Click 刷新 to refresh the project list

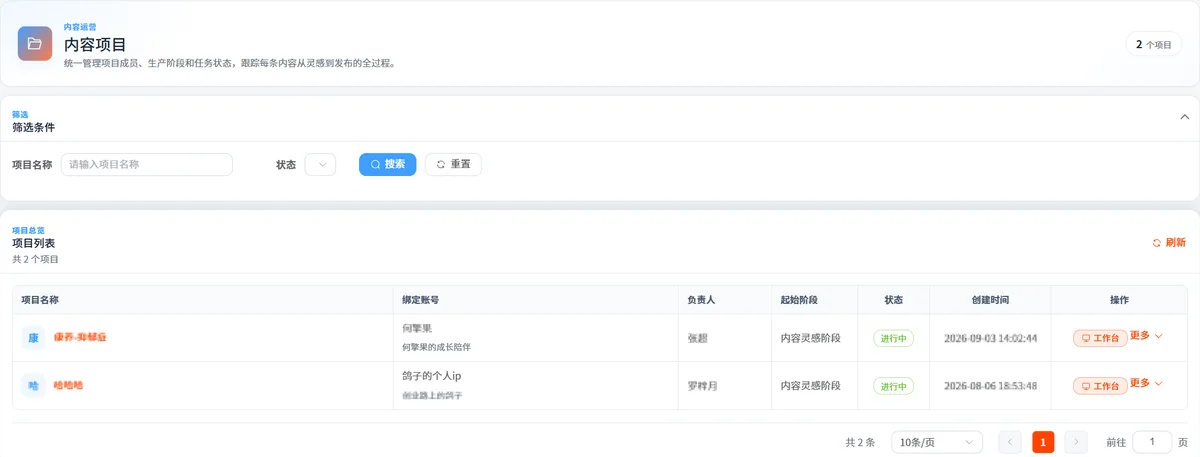click(x=1169, y=242)
